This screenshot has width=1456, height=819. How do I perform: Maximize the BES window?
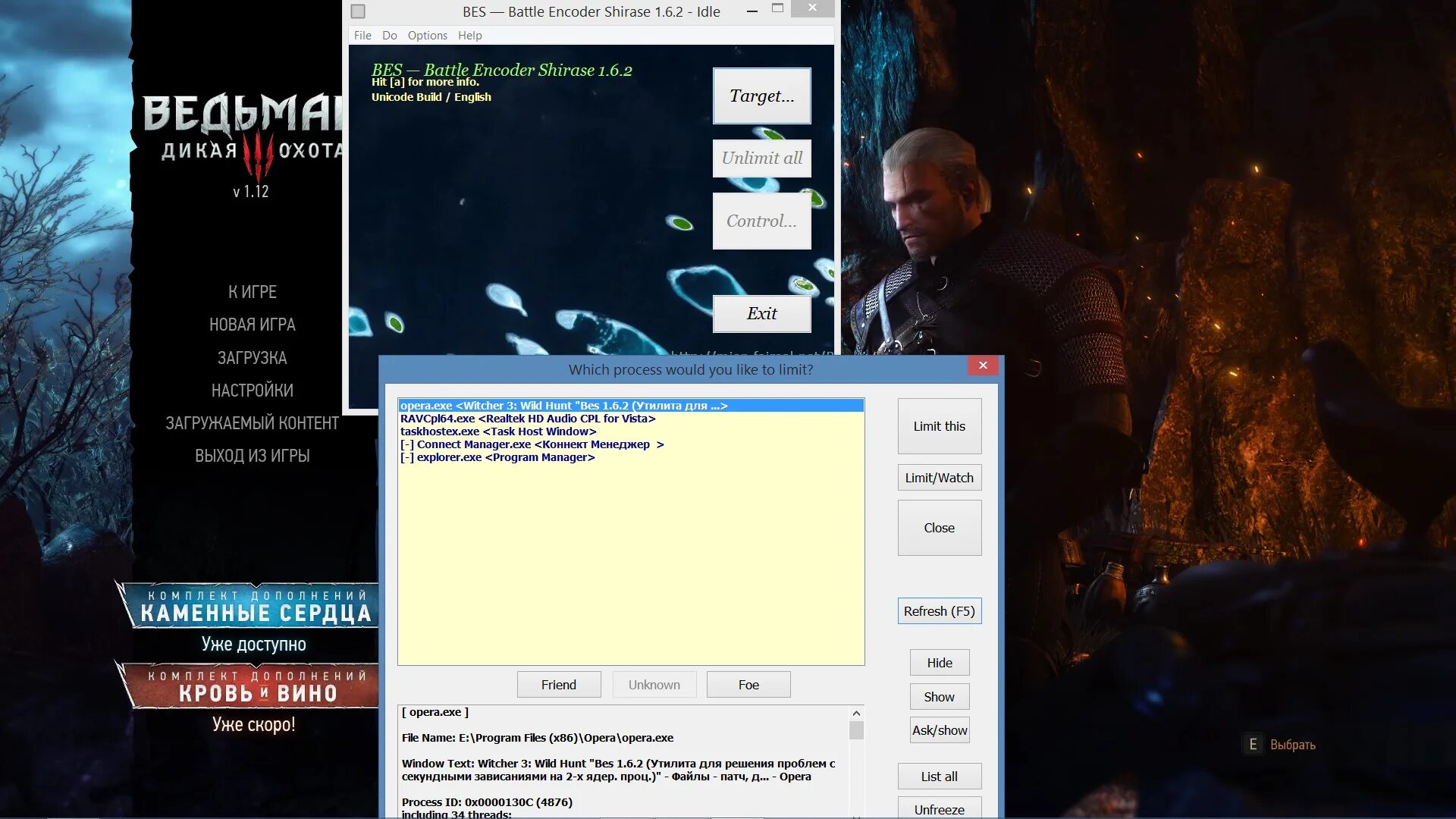pyautogui.click(x=777, y=9)
